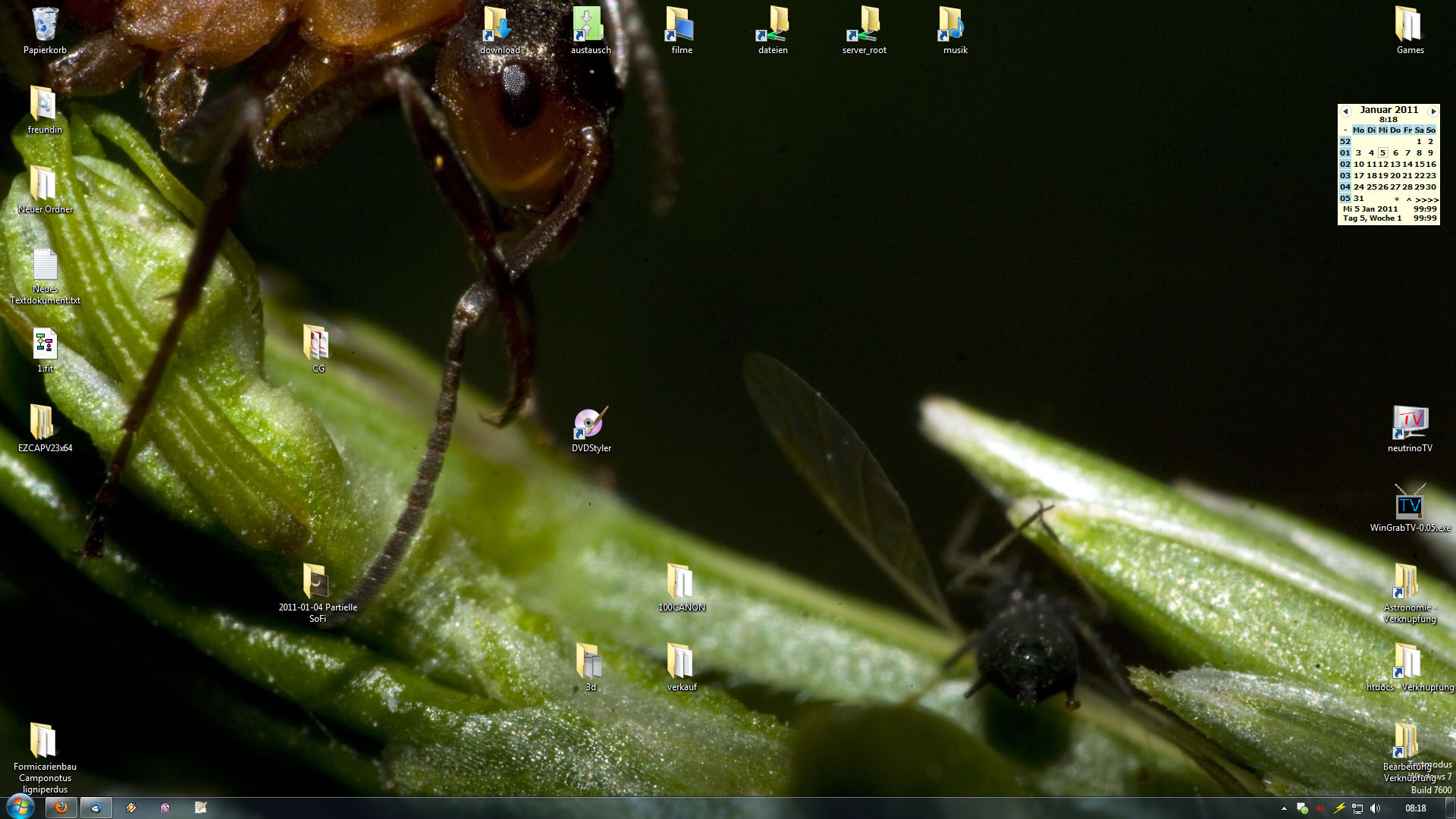Open the austausch folder shortcut
This screenshot has height=819, width=1456.
point(590,25)
